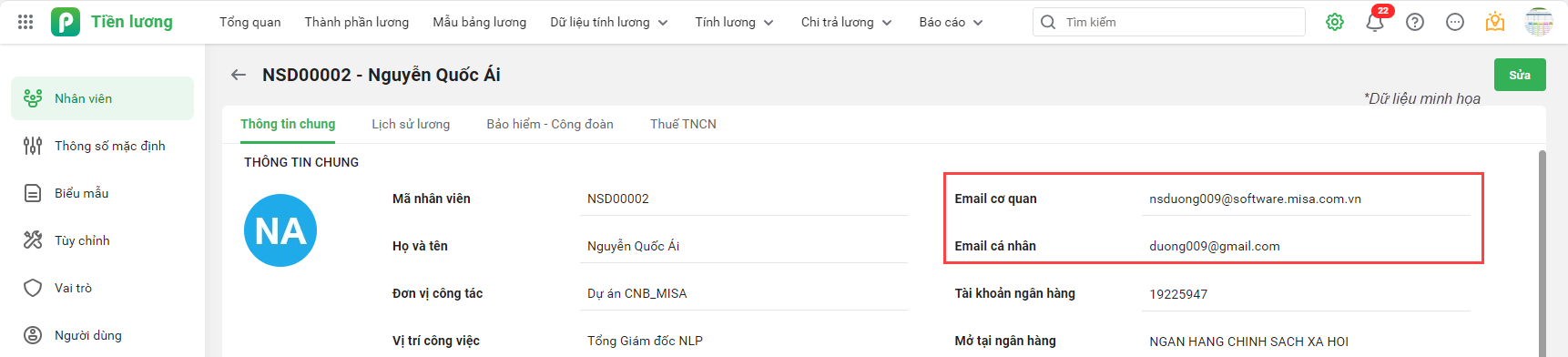1568x357 pixels.
Task: Click the help question mark icon
Action: (x=1415, y=22)
